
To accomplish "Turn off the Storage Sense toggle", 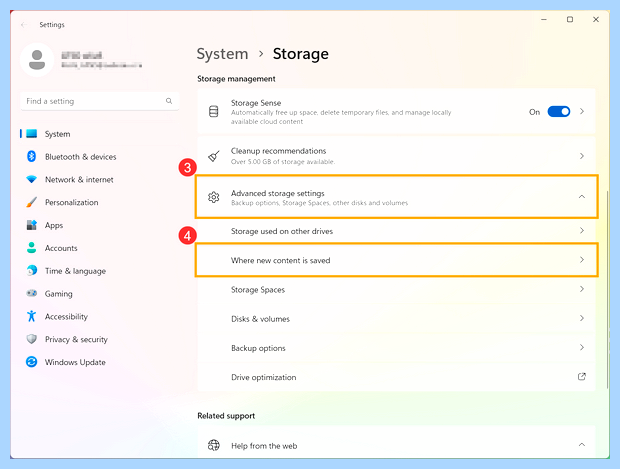I will [558, 112].
